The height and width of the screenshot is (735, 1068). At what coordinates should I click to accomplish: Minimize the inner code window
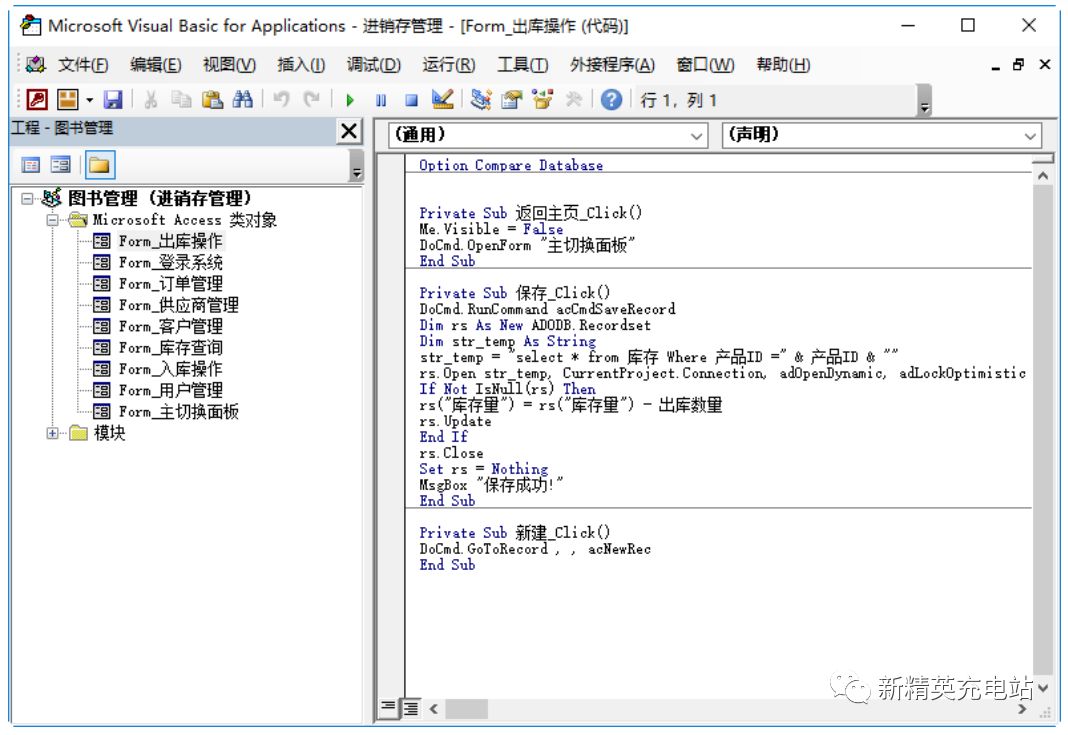(996, 66)
